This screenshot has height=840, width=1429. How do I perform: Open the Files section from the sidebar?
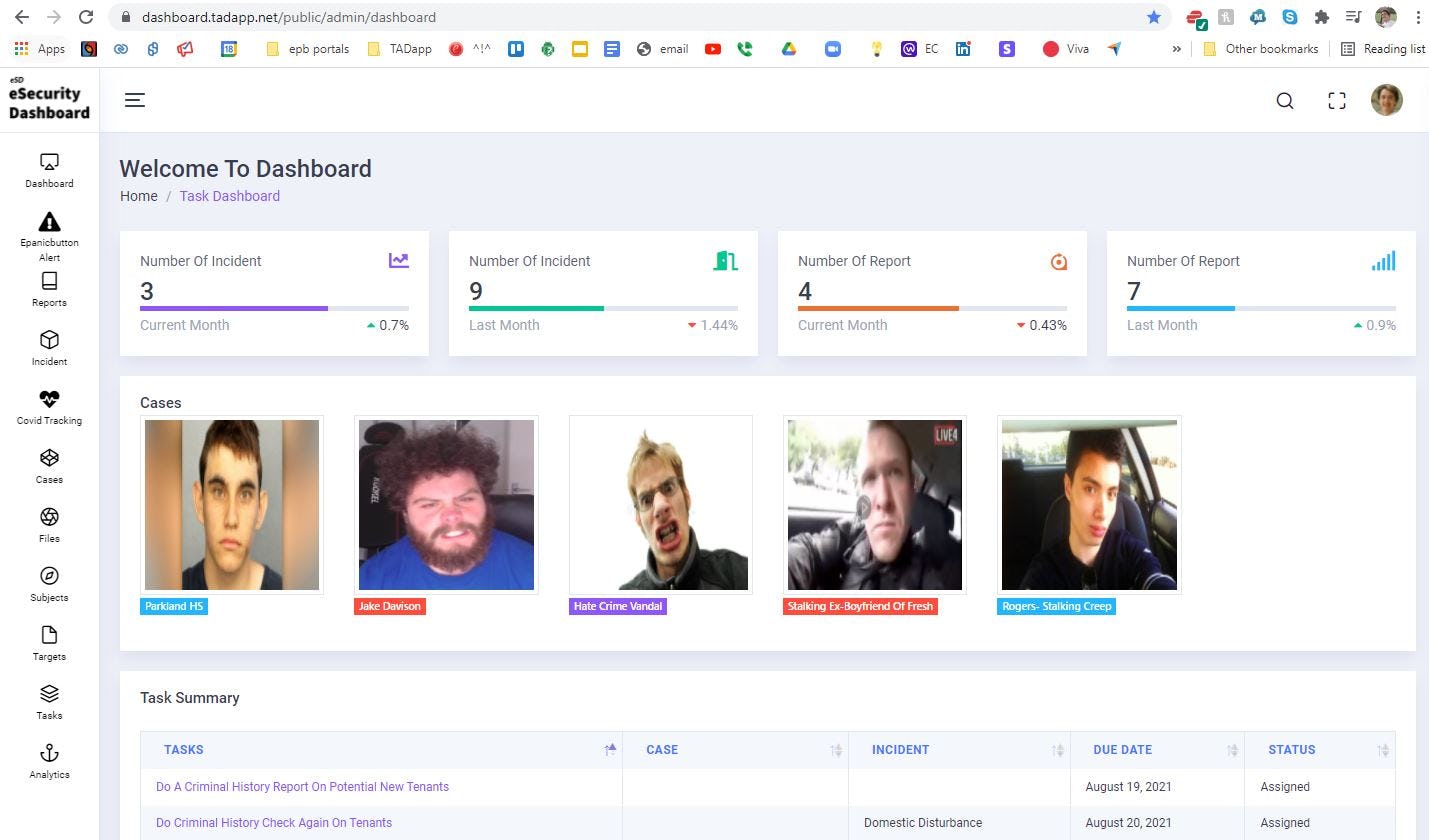tap(49, 524)
